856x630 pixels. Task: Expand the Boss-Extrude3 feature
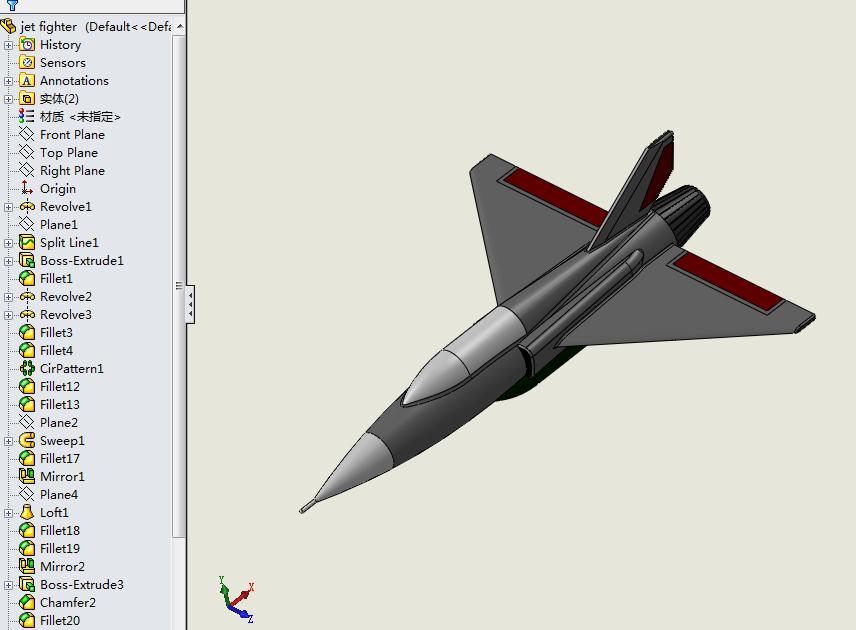point(8,586)
